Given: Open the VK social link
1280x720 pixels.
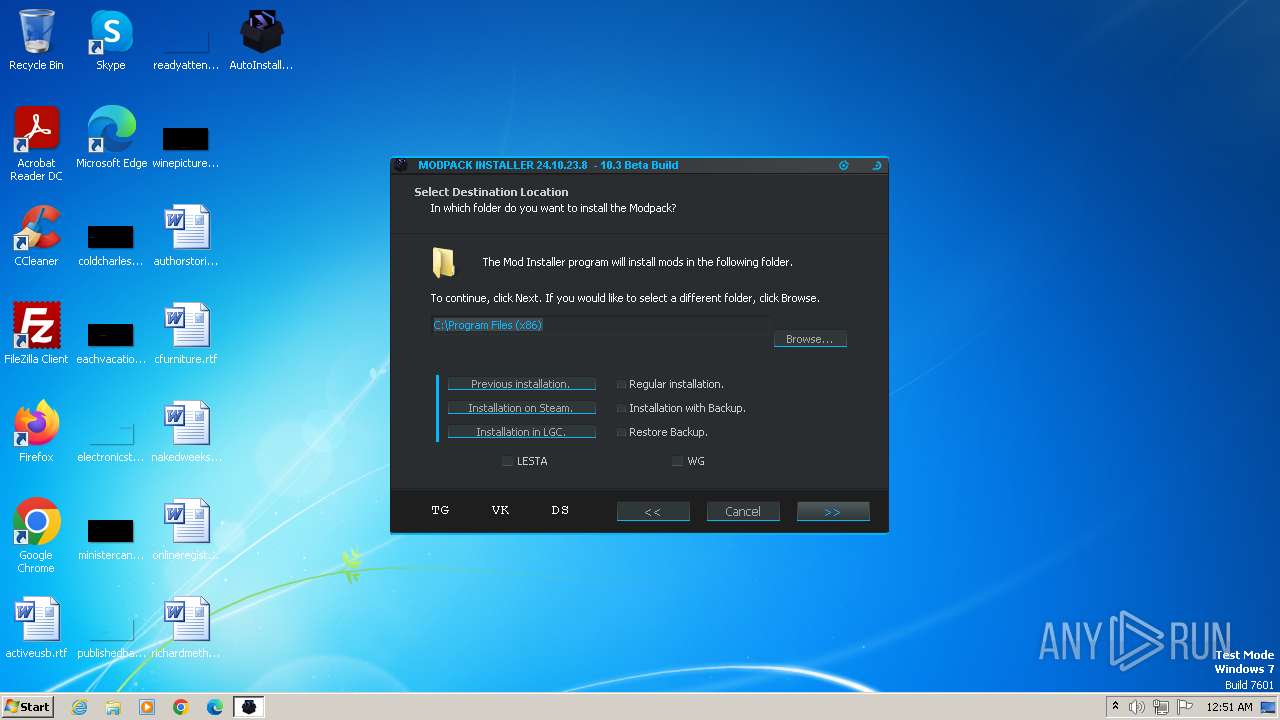Looking at the screenshot, I should [500, 510].
